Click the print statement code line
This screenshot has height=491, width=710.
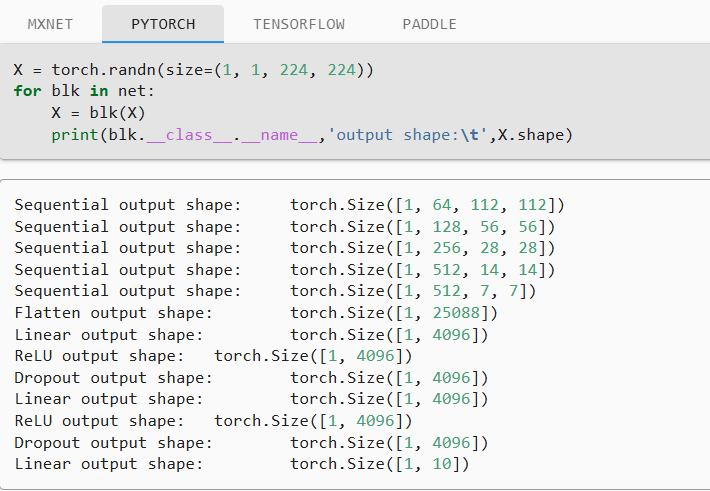pyautogui.click(x=312, y=135)
